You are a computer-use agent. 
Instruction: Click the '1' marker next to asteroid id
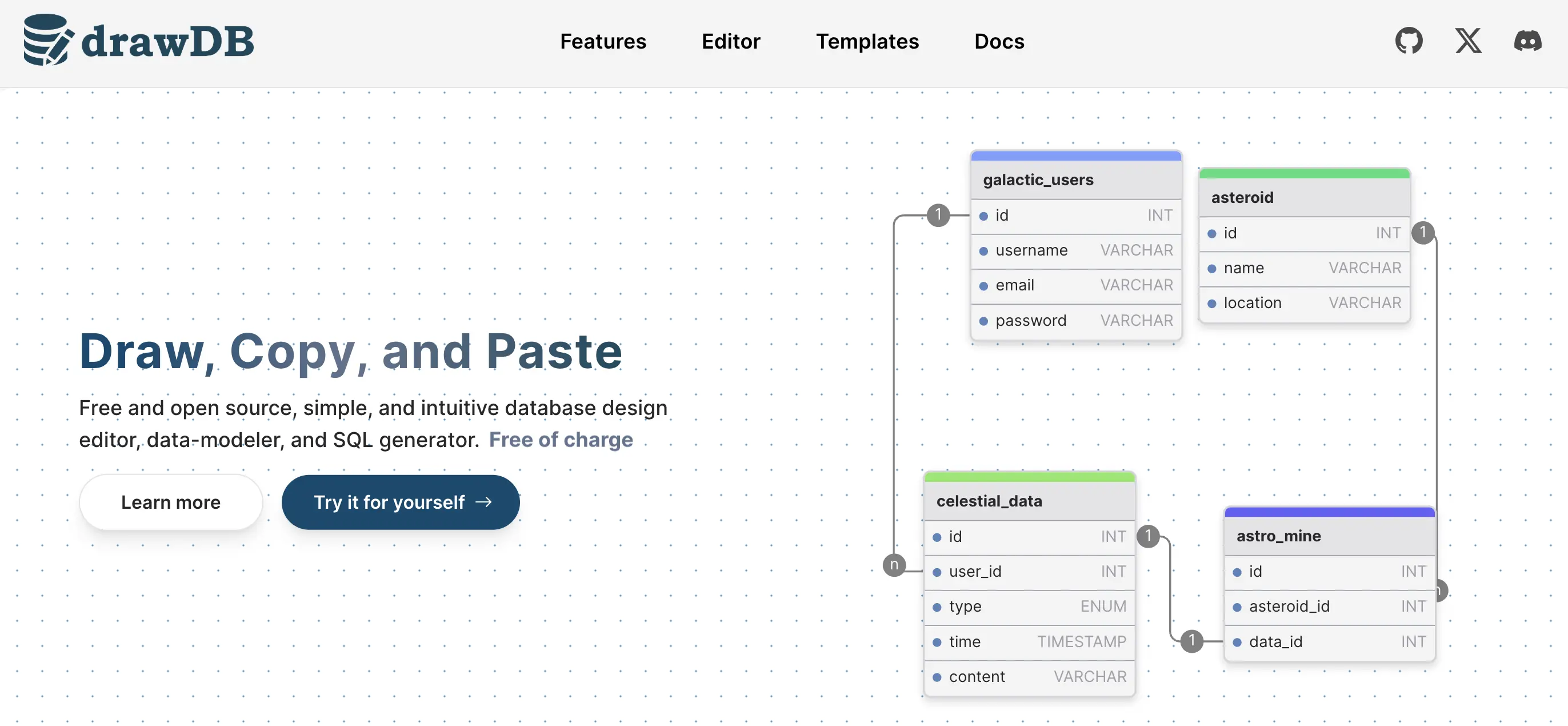point(1422,232)
